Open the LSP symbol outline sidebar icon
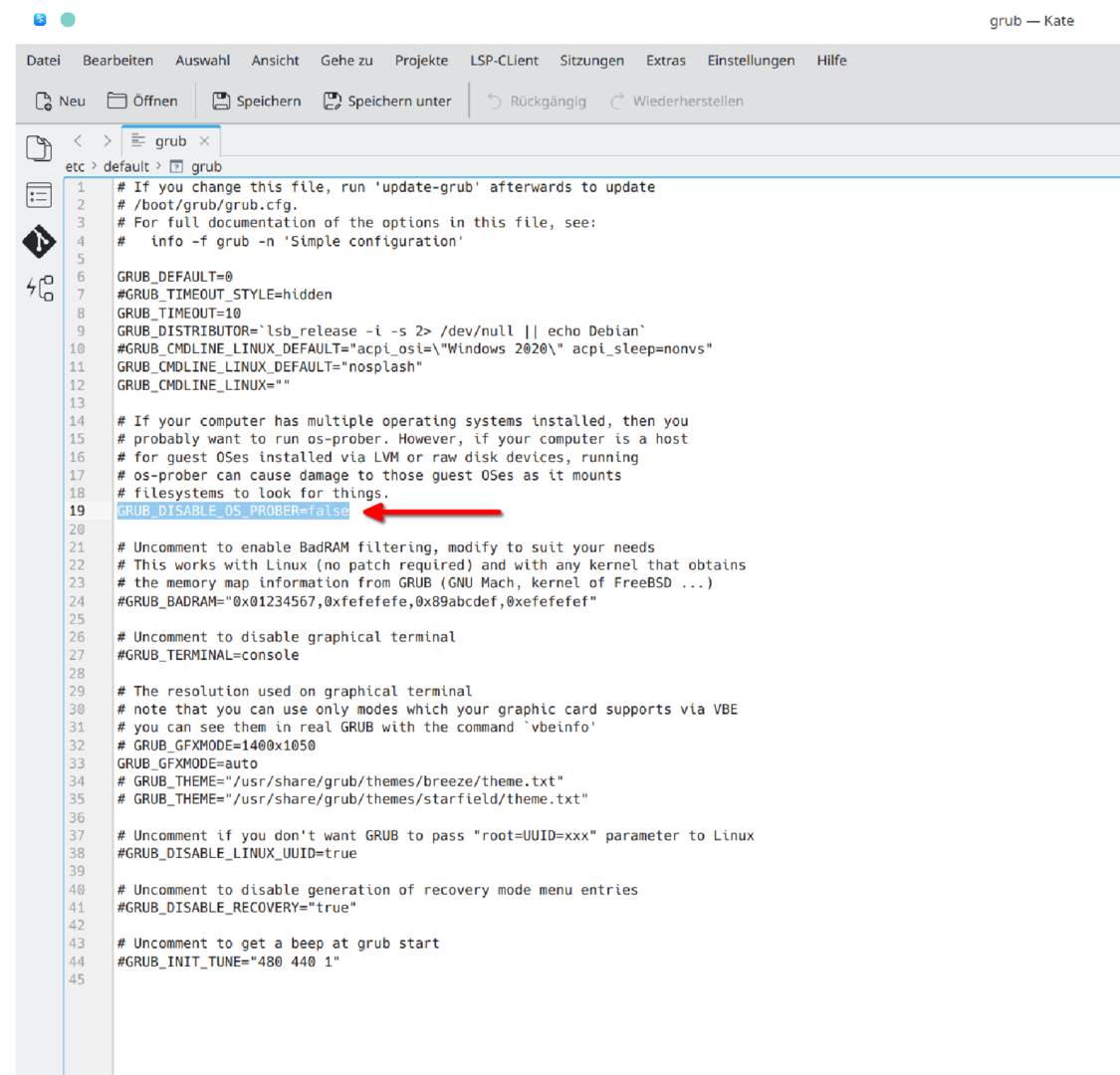The width and height of the screenshot is (1120, 1075). (x=40, y=288)
